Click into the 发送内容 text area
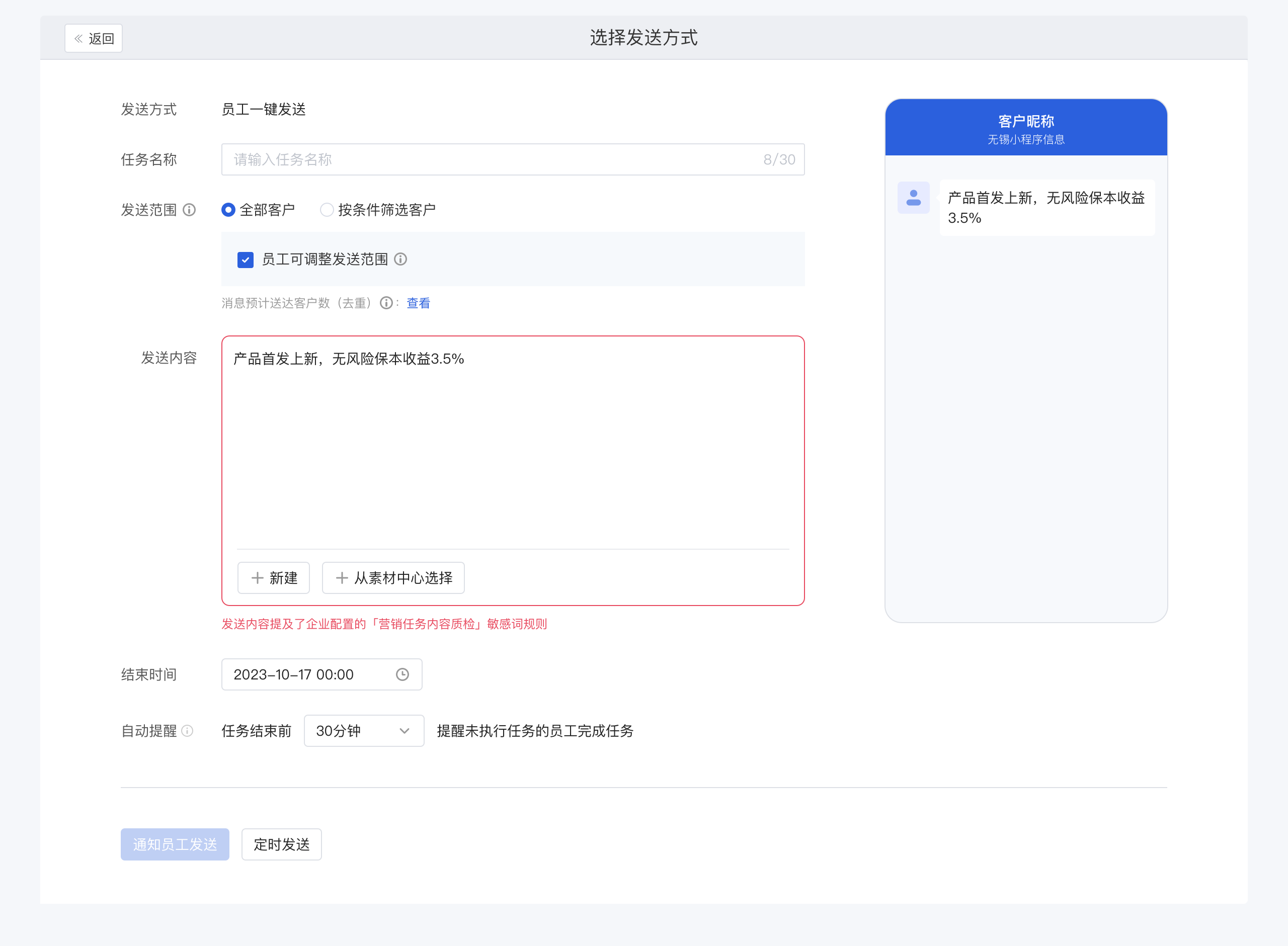This screenshot has height=946, width=1288. (513, 444)
